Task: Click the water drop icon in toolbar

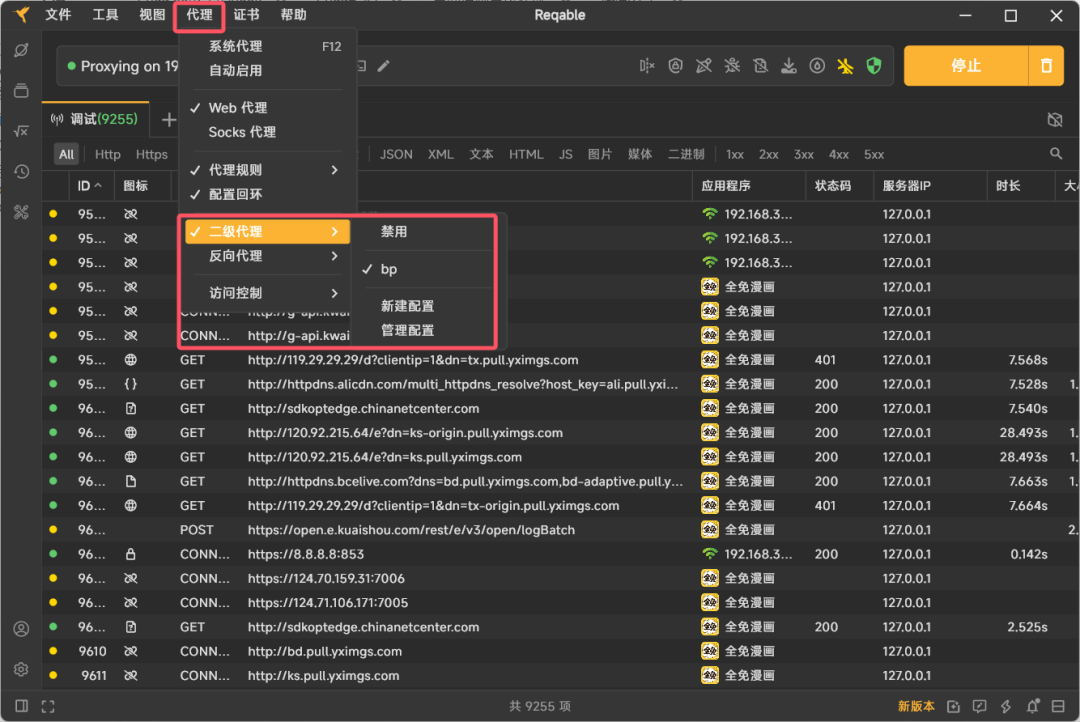Action: click(818, 64)
